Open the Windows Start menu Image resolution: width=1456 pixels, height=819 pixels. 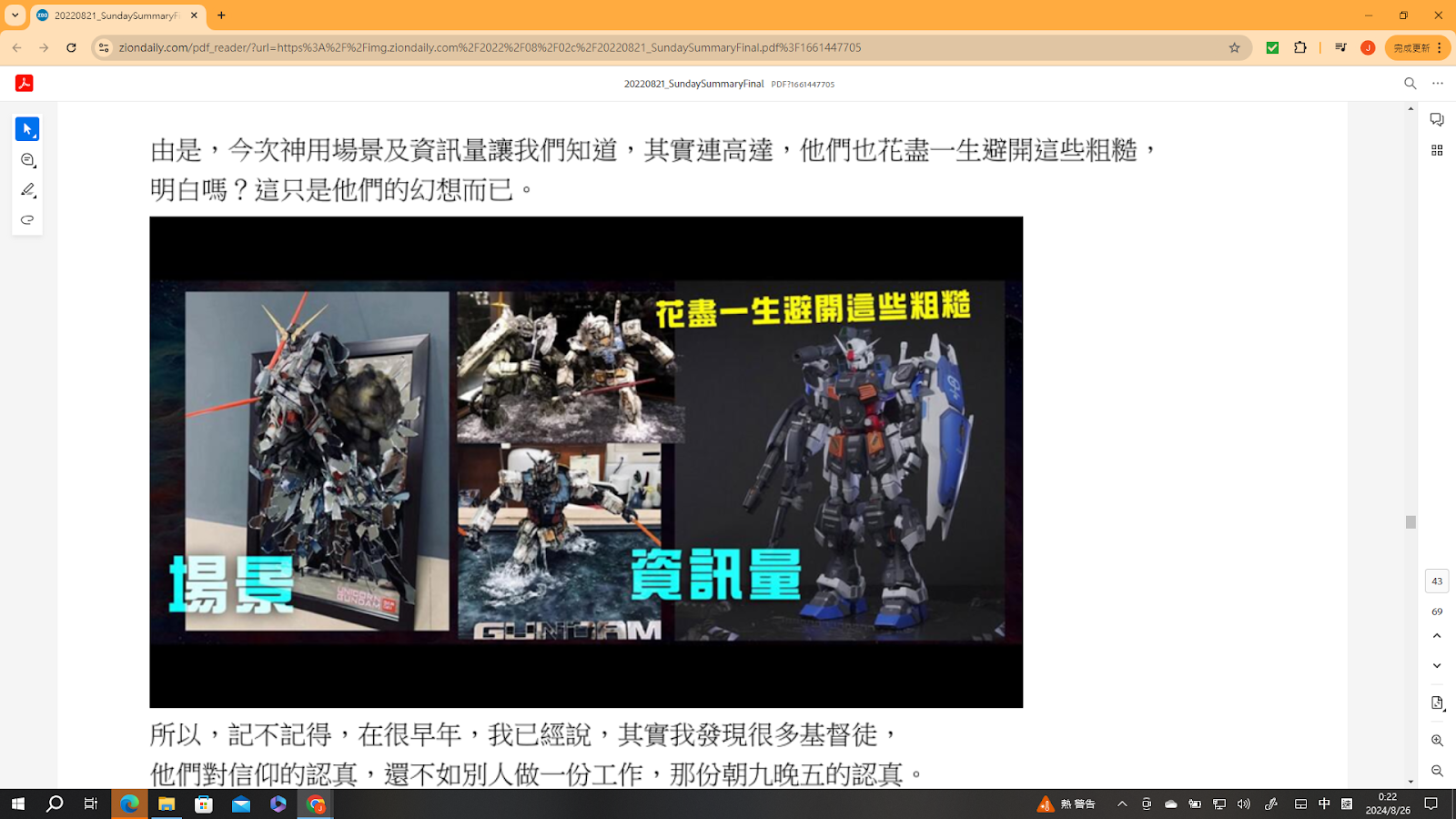pyautogui.click(x=17, y=804)
